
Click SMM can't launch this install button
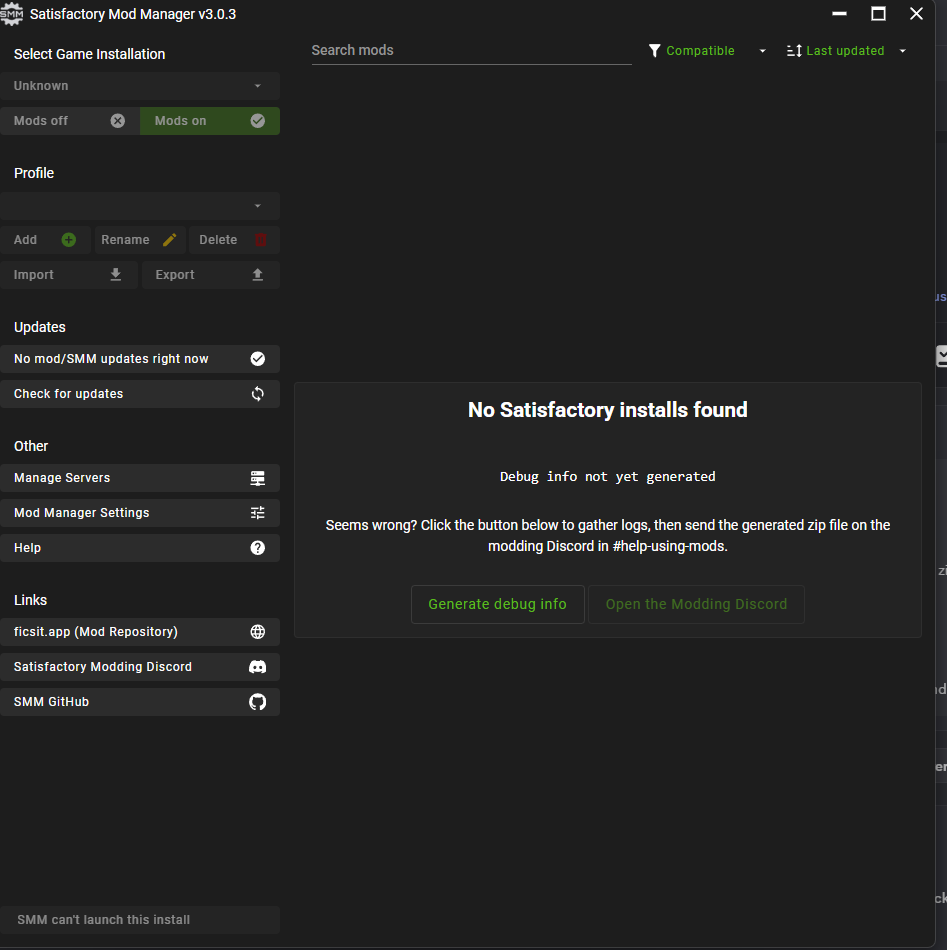[x=140, y=920]
